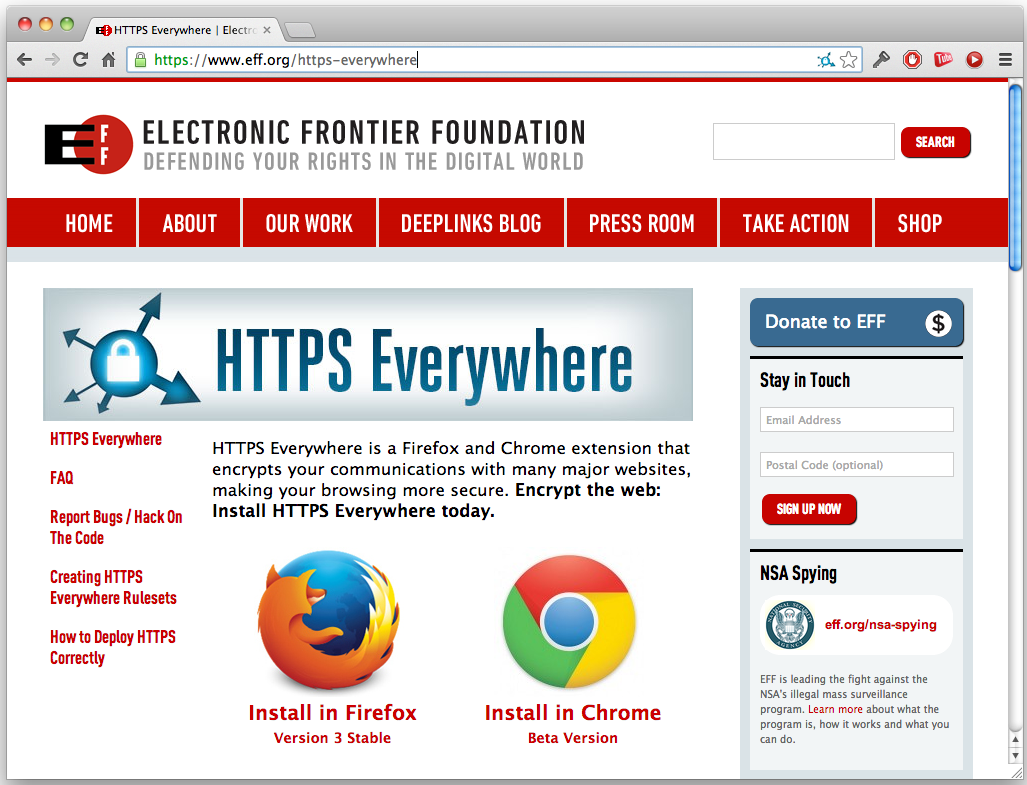This screenshot has height=785, width=1027.
Task: Click the NSA Spying heading
Action: click(798, 574)
